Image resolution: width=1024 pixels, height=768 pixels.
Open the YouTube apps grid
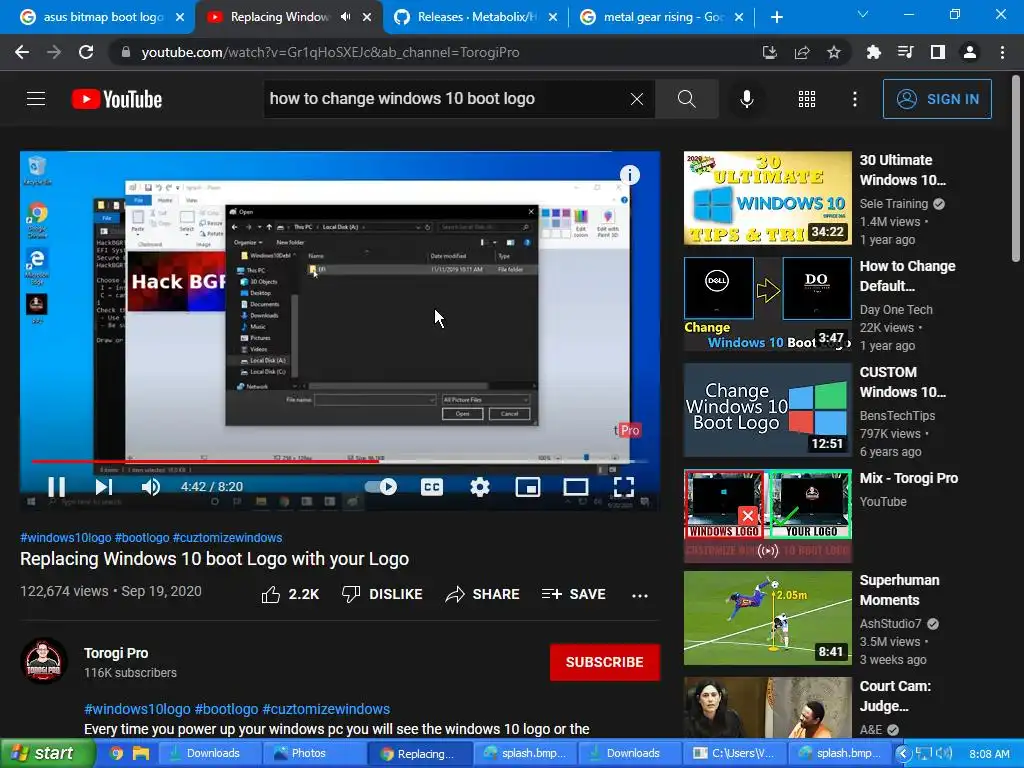click(807, 99)
